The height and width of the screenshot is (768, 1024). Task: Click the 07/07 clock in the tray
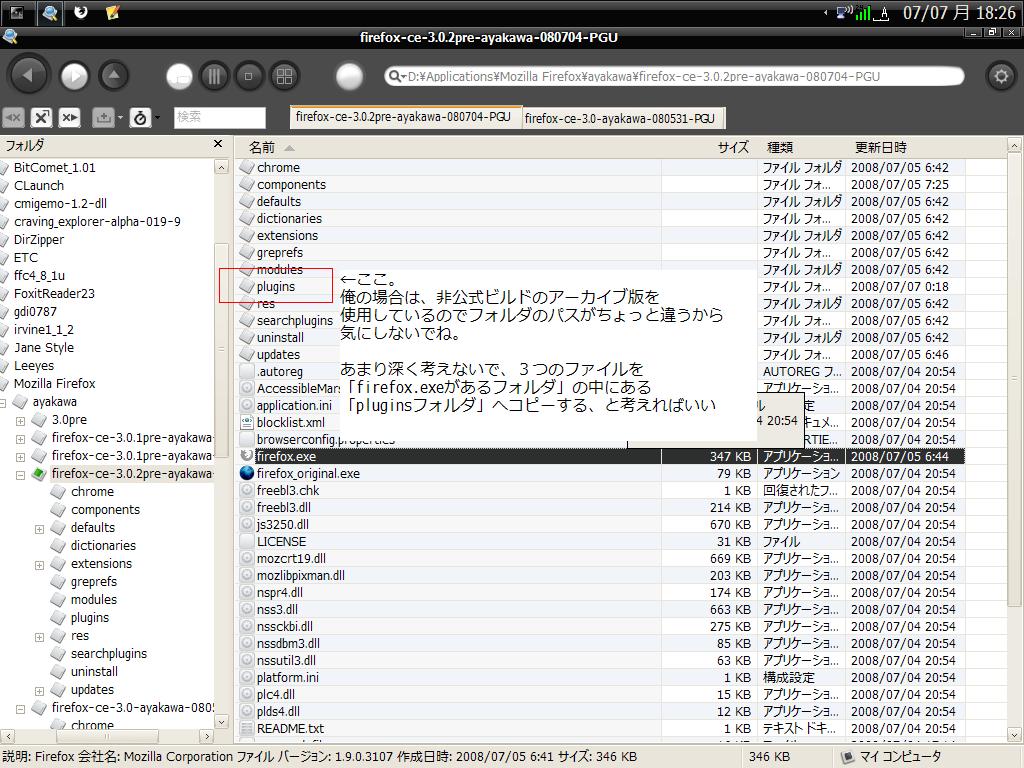pyautogui.click(x=959, y=12)
